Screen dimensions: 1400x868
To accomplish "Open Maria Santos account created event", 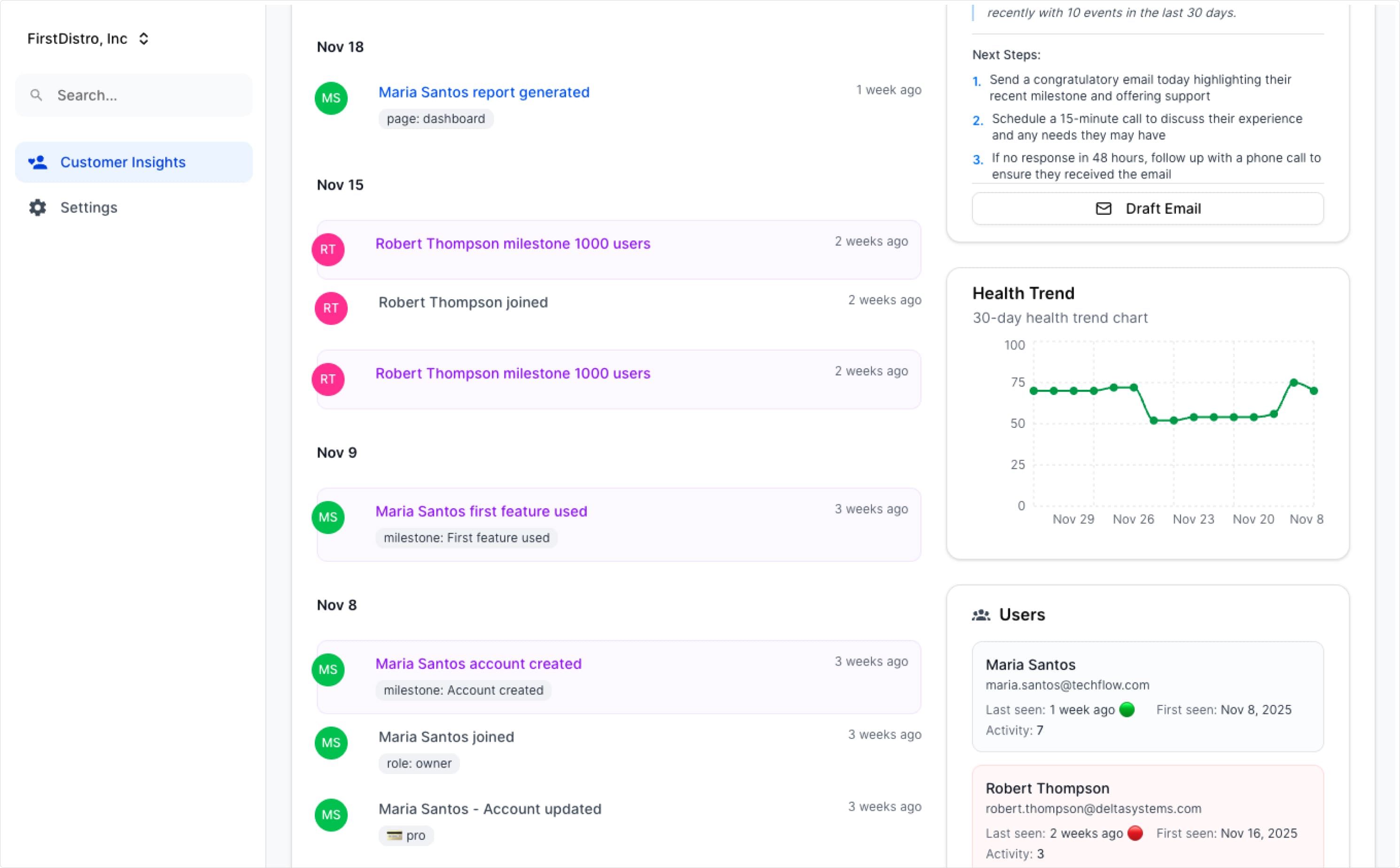I will 478,664.
